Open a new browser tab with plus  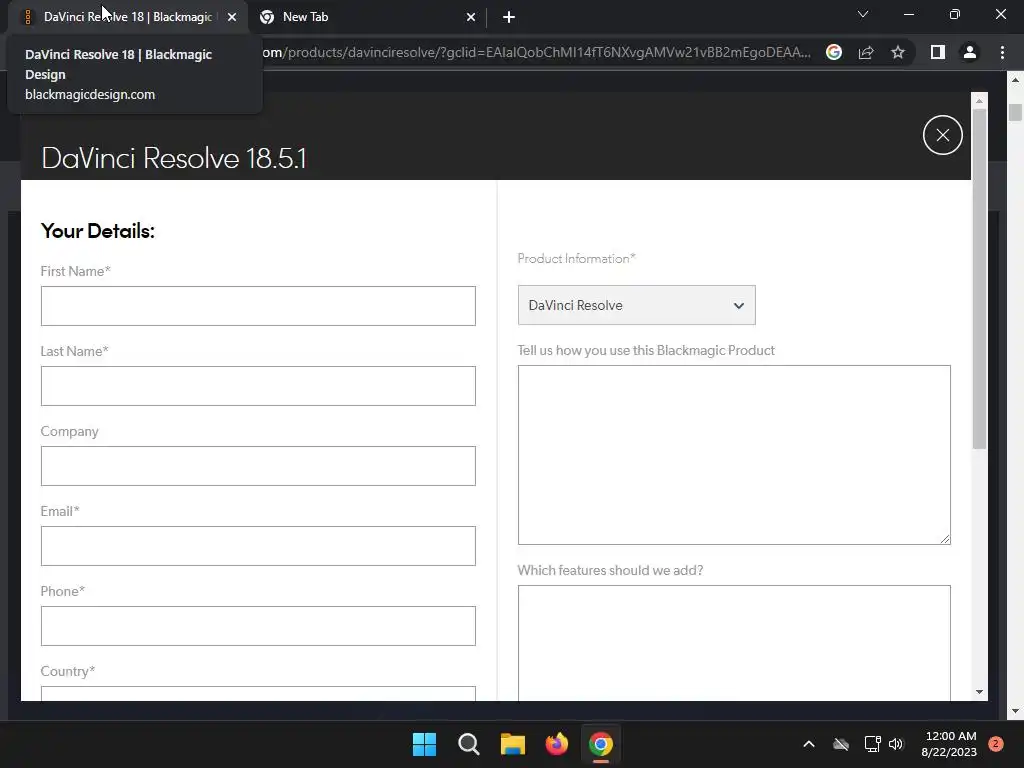point(509,17)
